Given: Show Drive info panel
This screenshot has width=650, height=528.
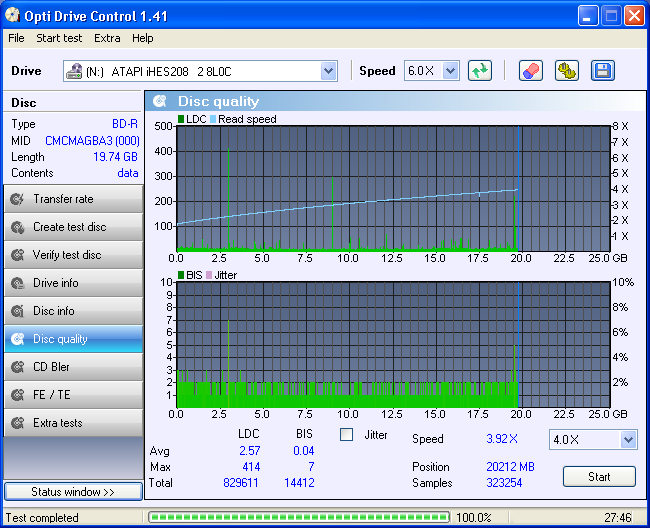Looking at the screenshot, I should 73,283.
